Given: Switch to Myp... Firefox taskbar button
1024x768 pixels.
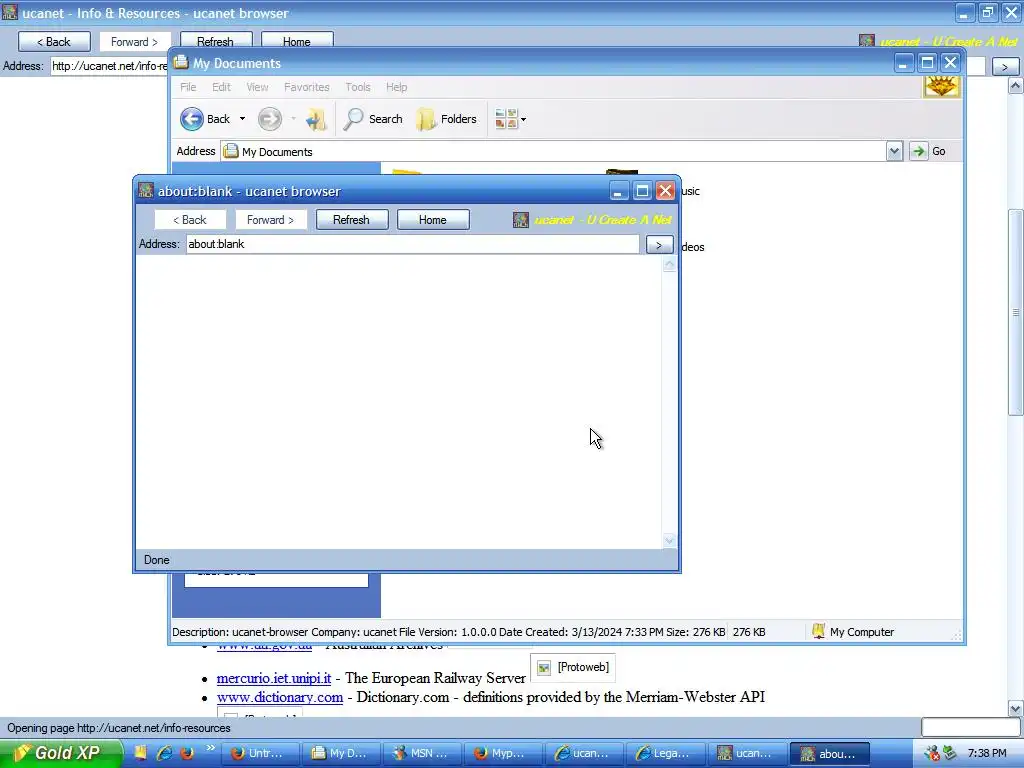Looking at the screenshot, I should coord(504,753).
